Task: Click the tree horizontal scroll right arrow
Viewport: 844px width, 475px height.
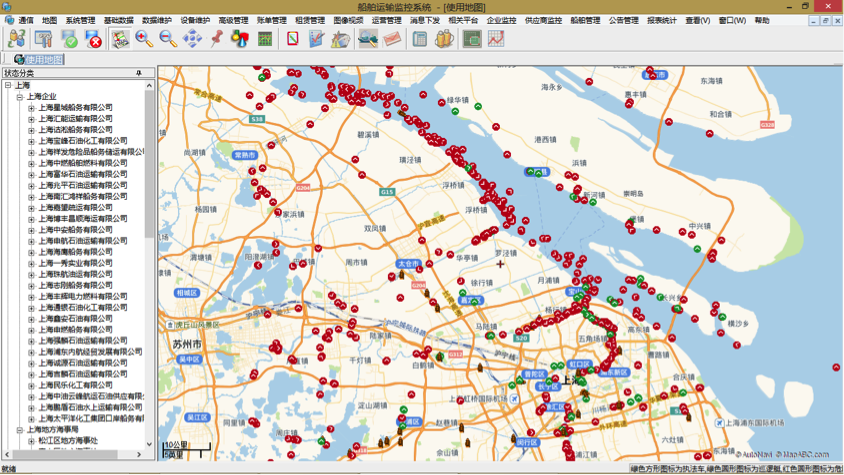Action: 139,455
